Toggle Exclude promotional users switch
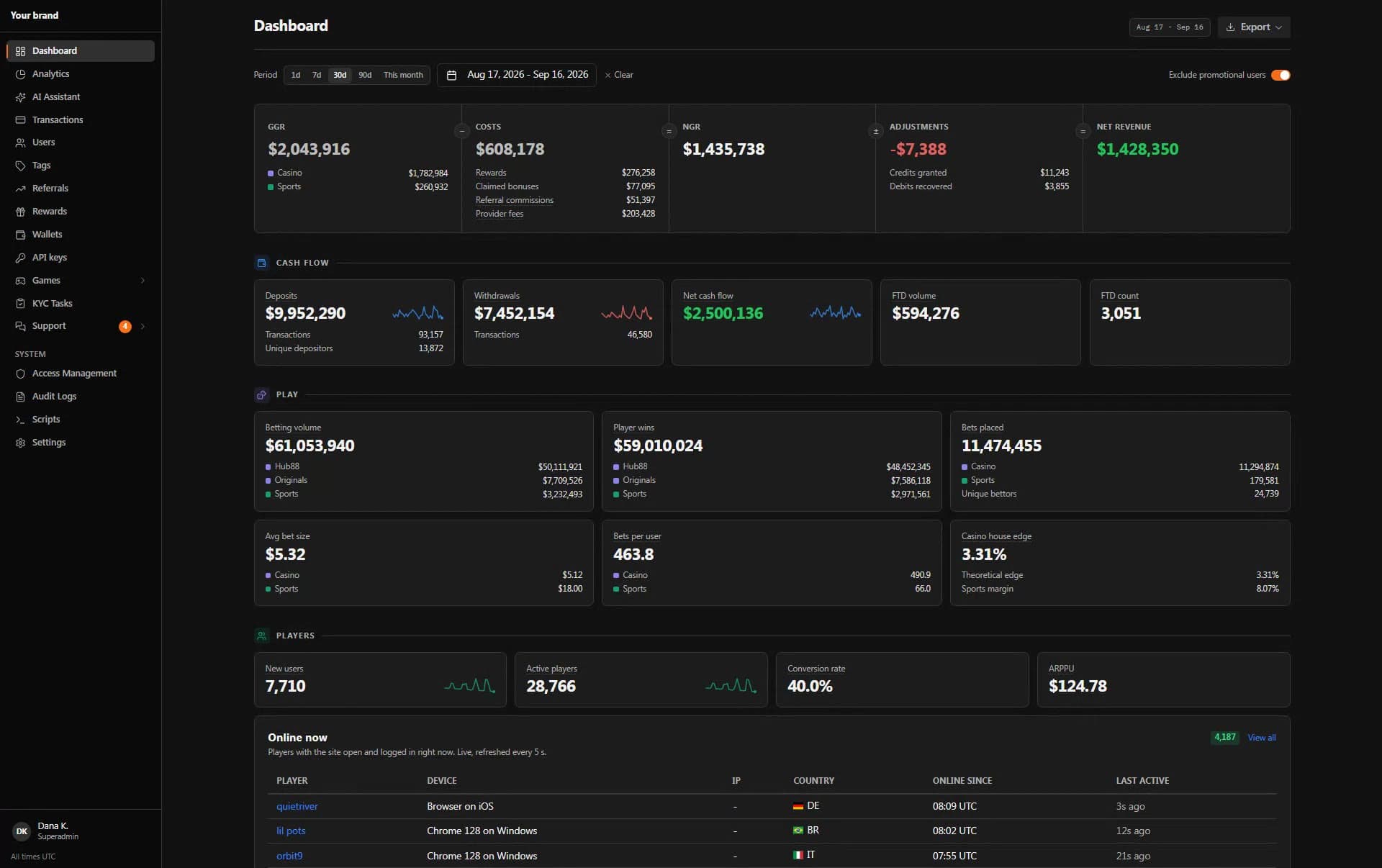Image resolution: width=1382 pixels, height=868 pixels. pos(1281,75)
